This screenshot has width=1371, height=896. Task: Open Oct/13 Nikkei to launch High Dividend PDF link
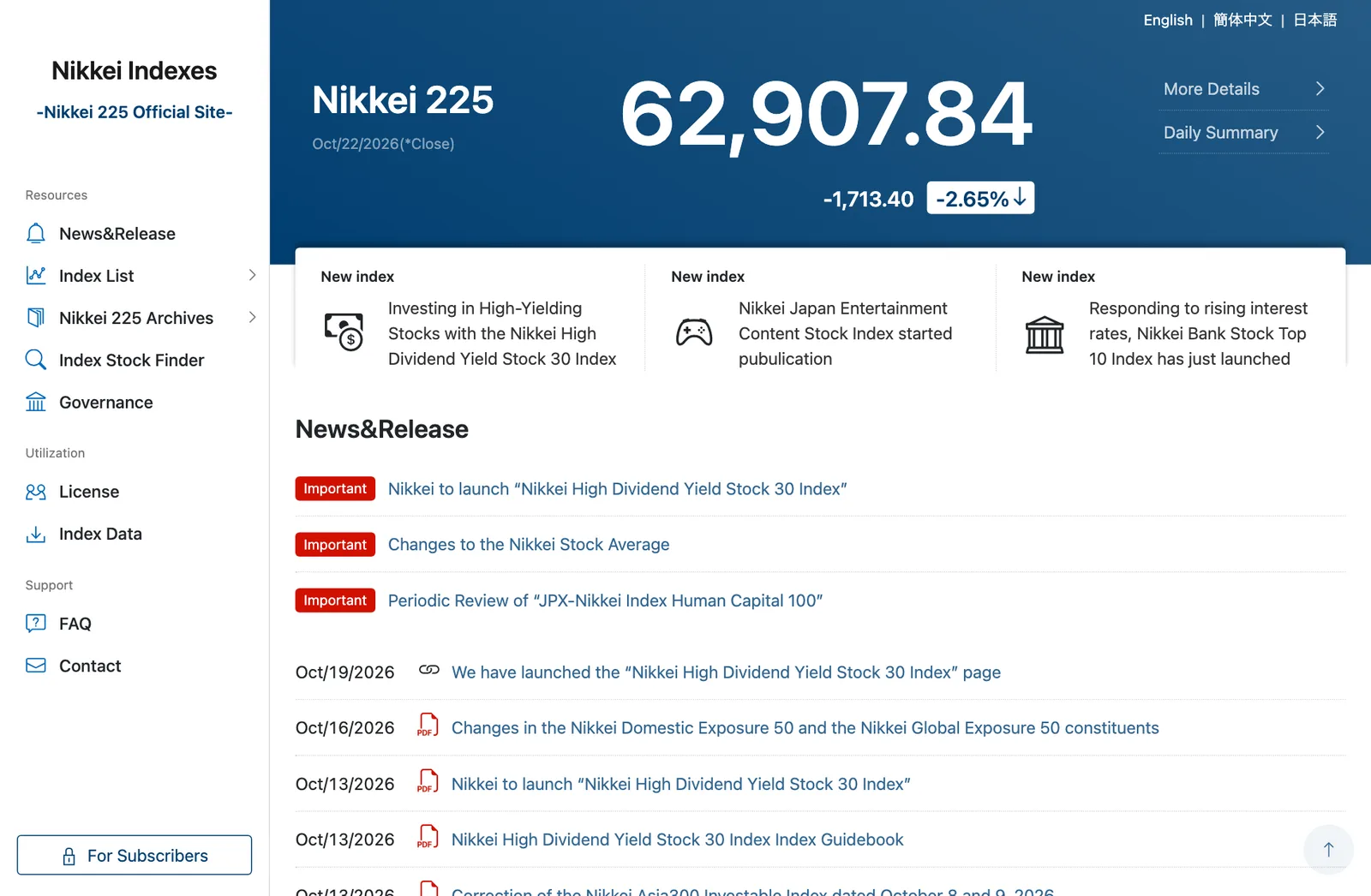681,784
